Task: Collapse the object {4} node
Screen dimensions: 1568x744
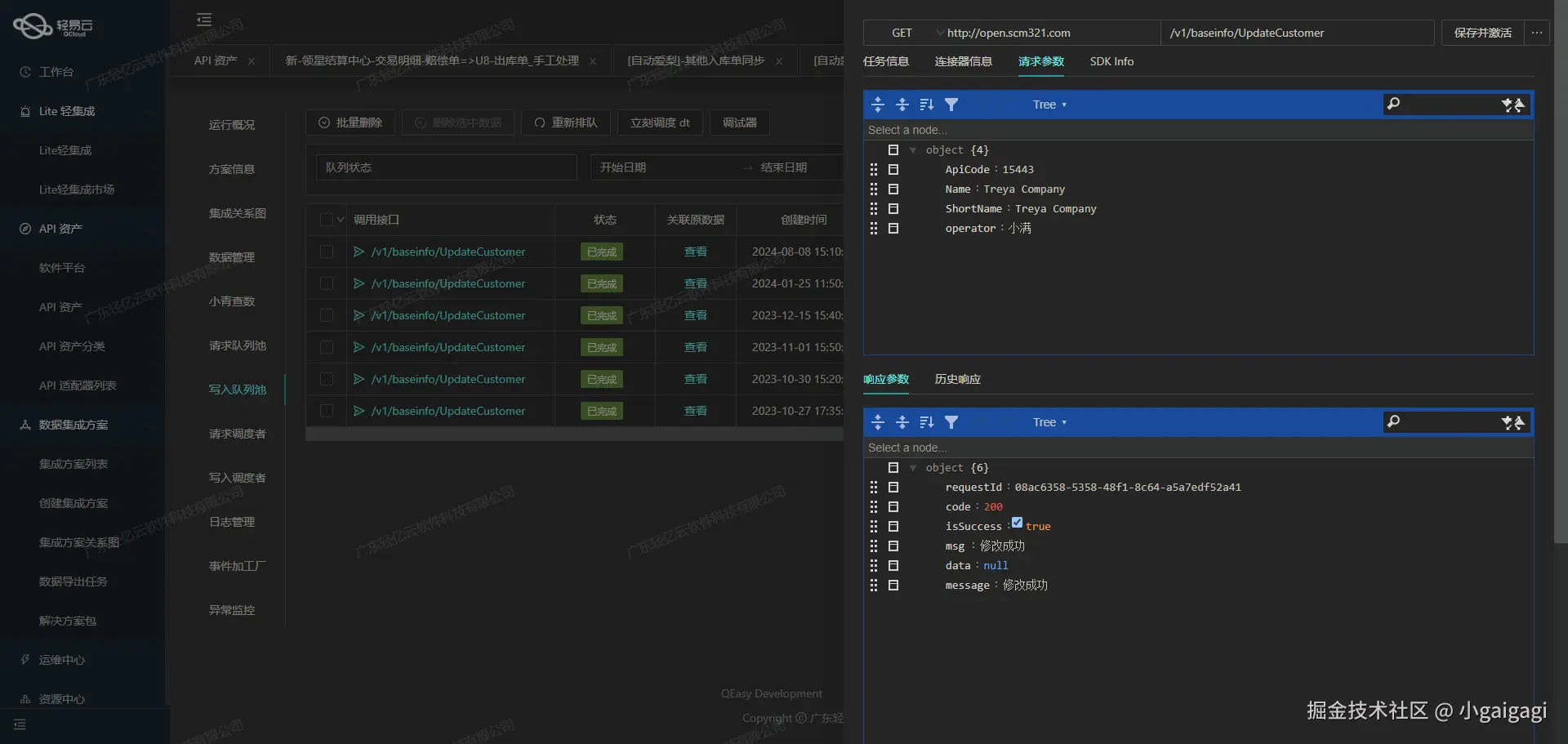Action: [x=913, y=150]
